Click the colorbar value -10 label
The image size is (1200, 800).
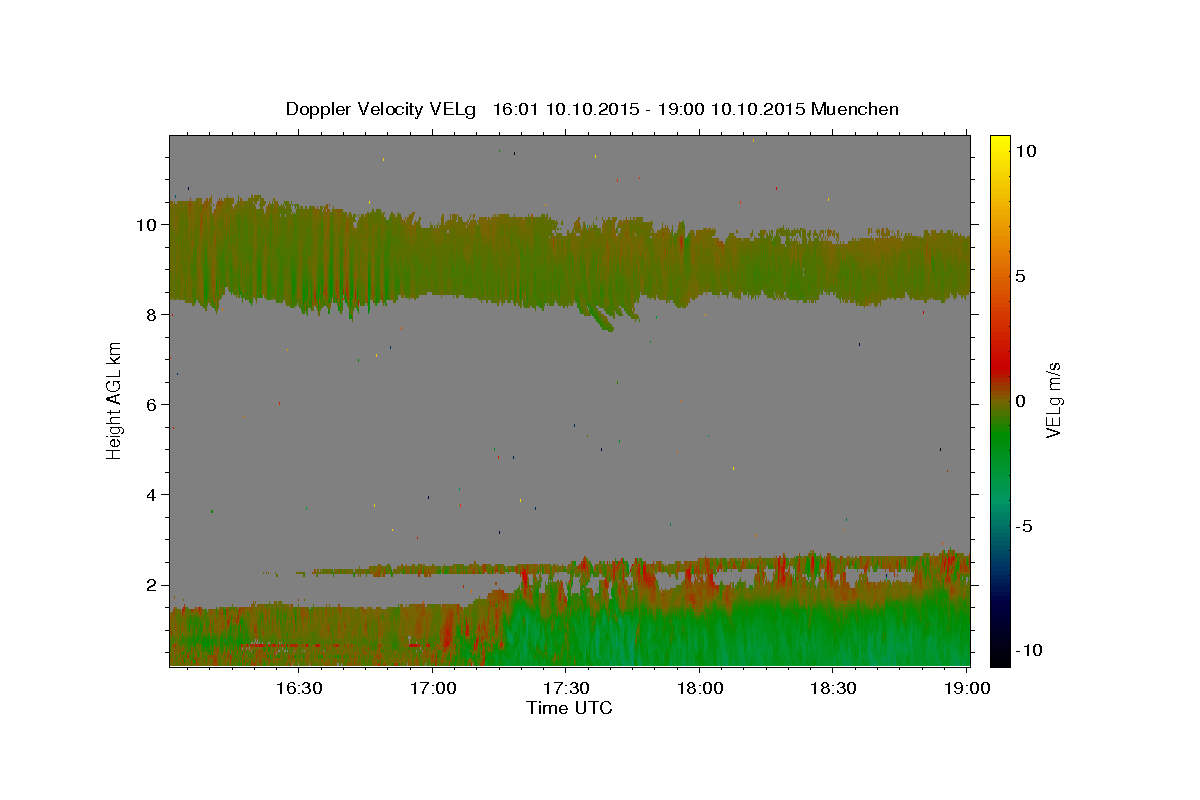[1030, 650]
